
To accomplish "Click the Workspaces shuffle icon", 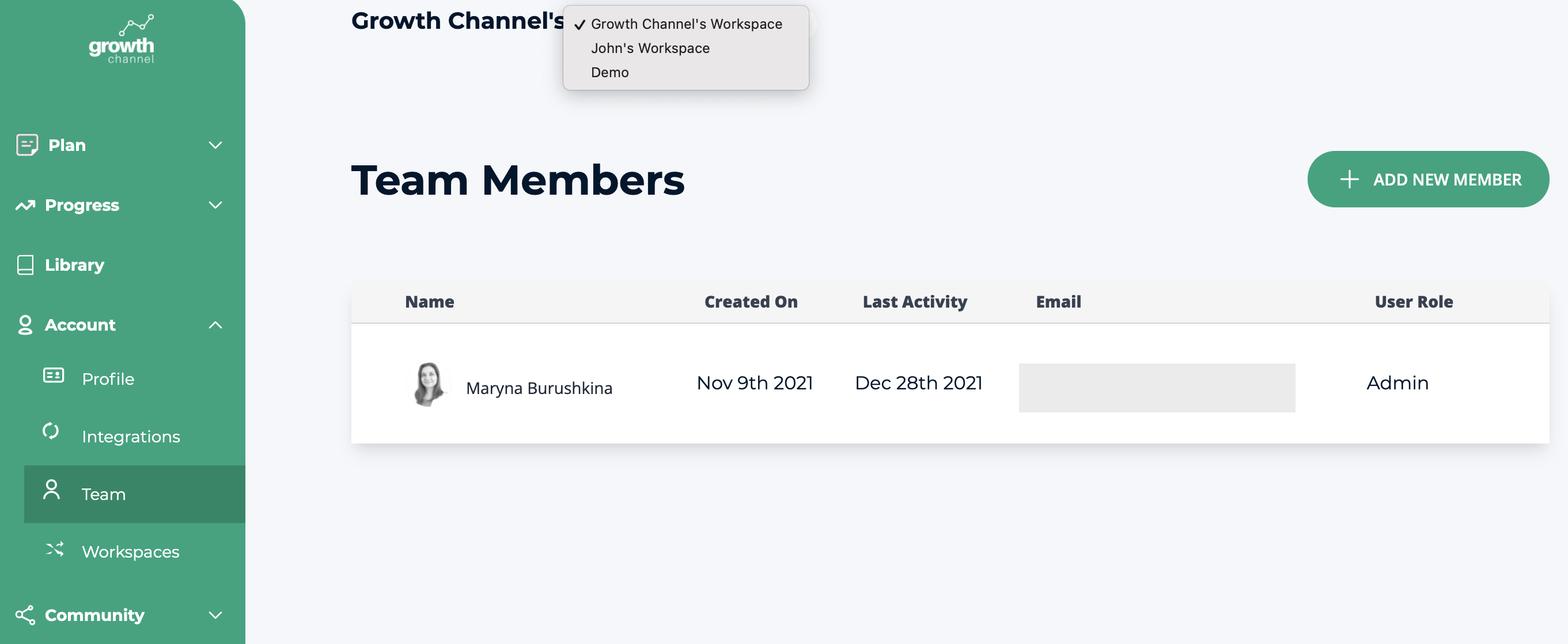I will [x=55, y=549].
